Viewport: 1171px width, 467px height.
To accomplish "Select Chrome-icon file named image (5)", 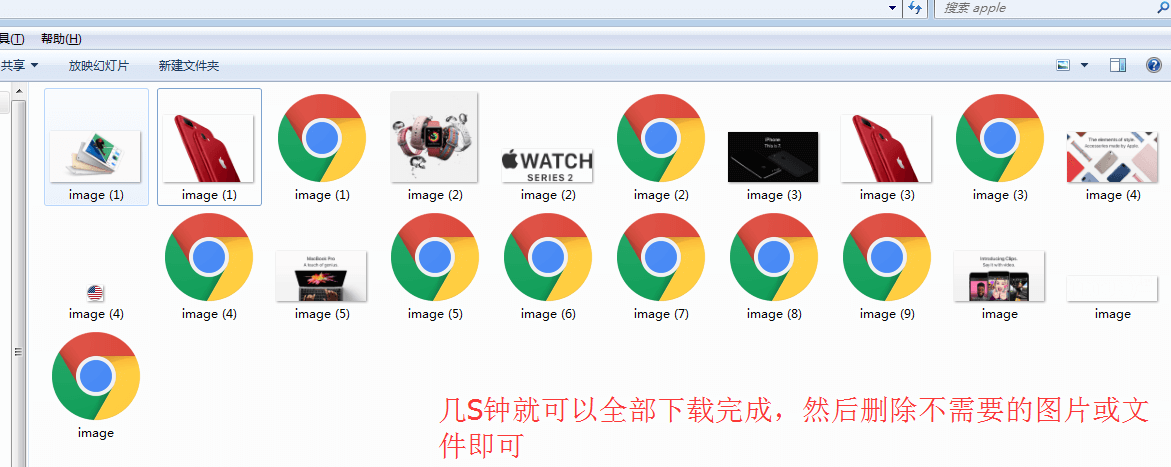I will pos(435,266).
